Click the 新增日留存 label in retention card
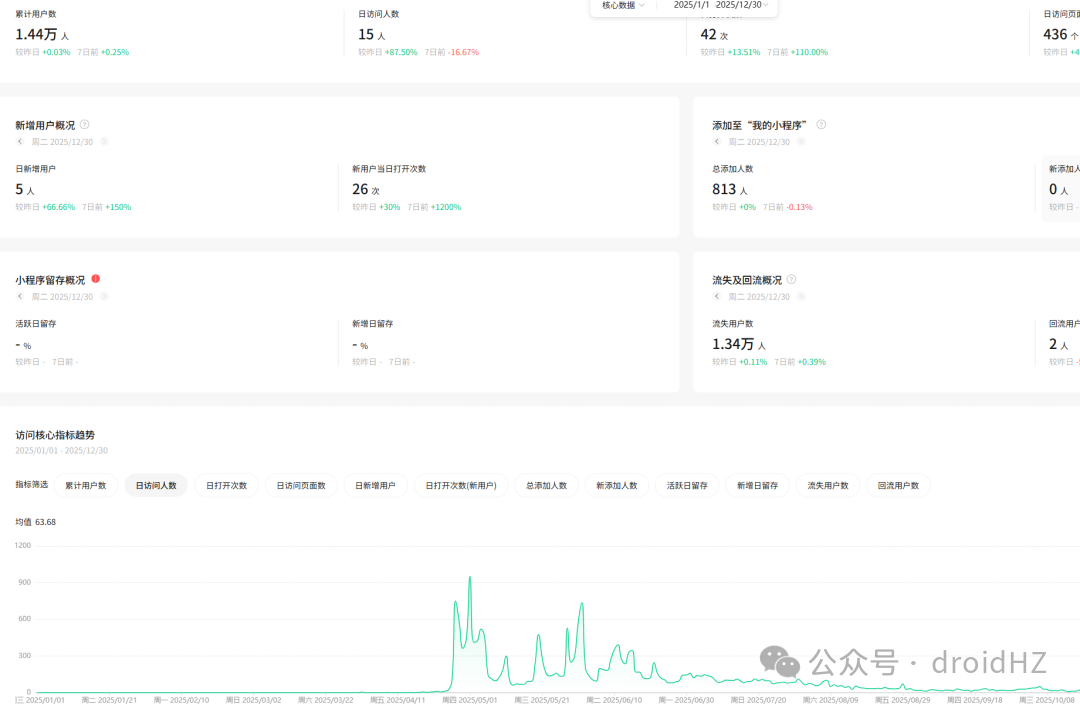This screenshot has width=1080, height=705. [x=373, y=324]
